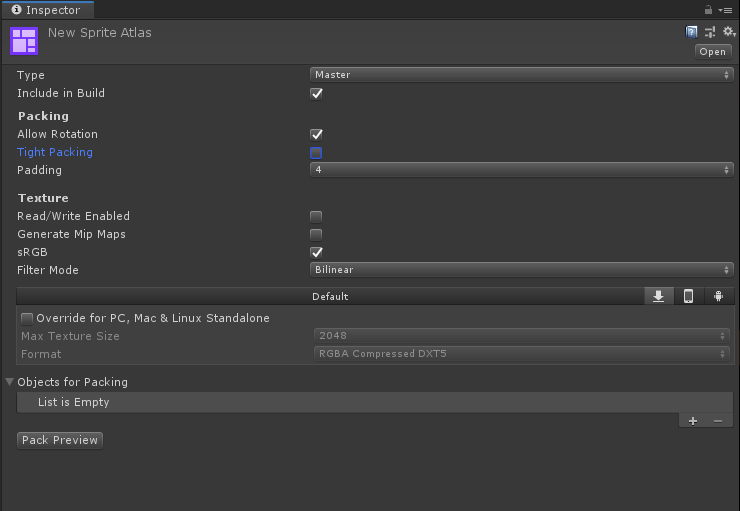This screenshot has width=740, height=511.
Task: Open the Format dropdown
Action: click(x=521, y=353)
